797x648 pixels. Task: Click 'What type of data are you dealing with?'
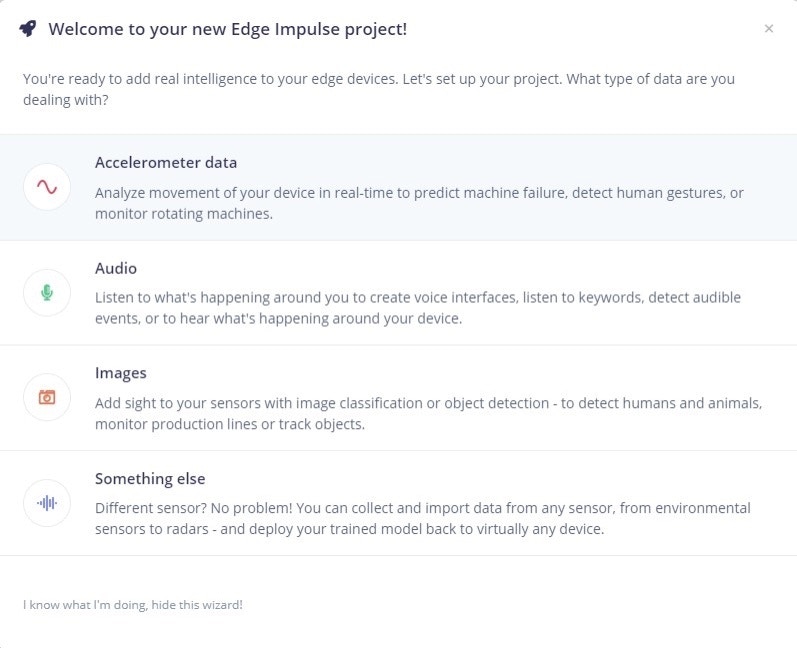pyautogui.click(x=652, y=79)
